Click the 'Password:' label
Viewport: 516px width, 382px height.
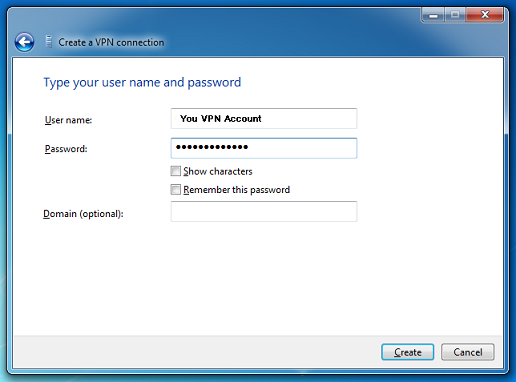66,149
